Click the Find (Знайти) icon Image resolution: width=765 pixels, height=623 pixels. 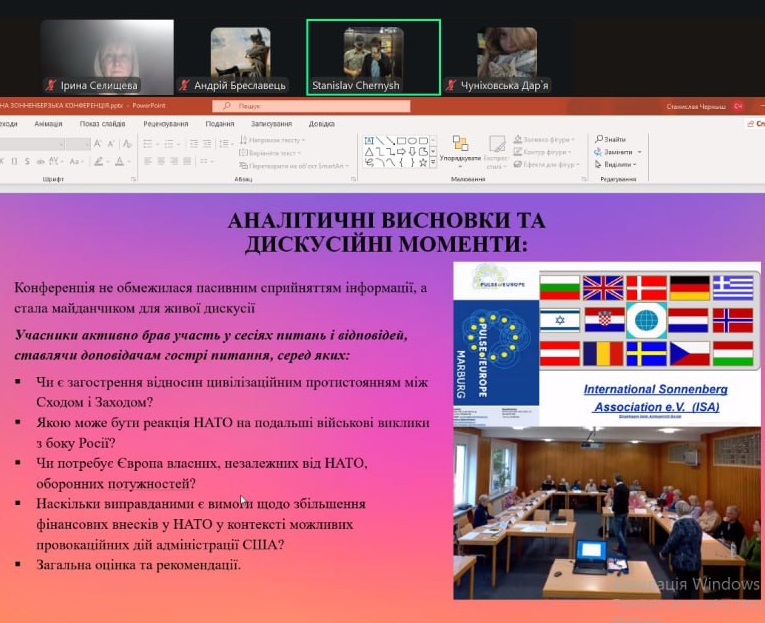tap(610, 139)
